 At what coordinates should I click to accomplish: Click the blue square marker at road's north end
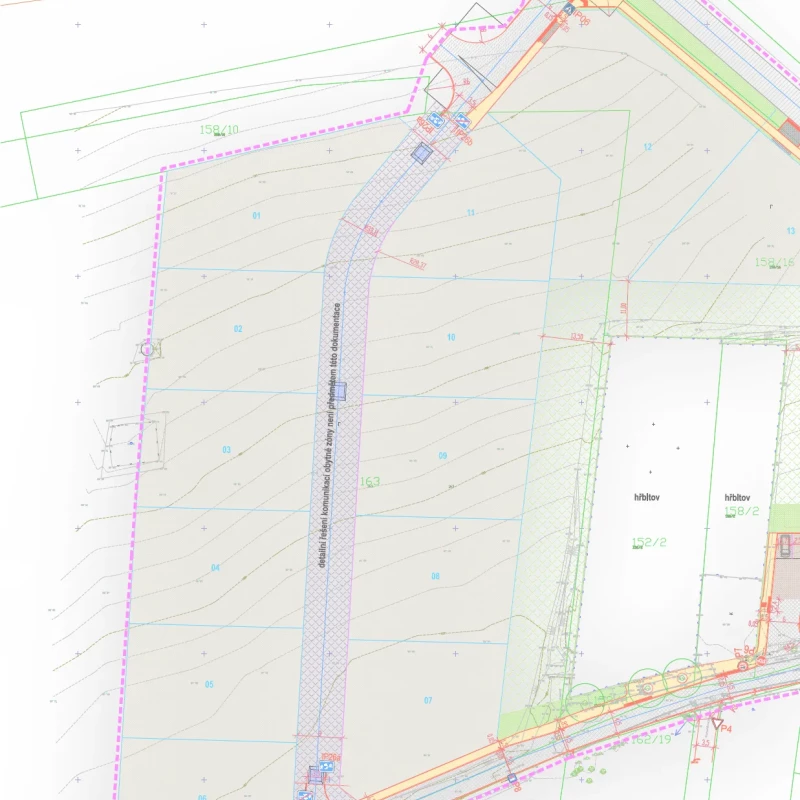(422, 153)
